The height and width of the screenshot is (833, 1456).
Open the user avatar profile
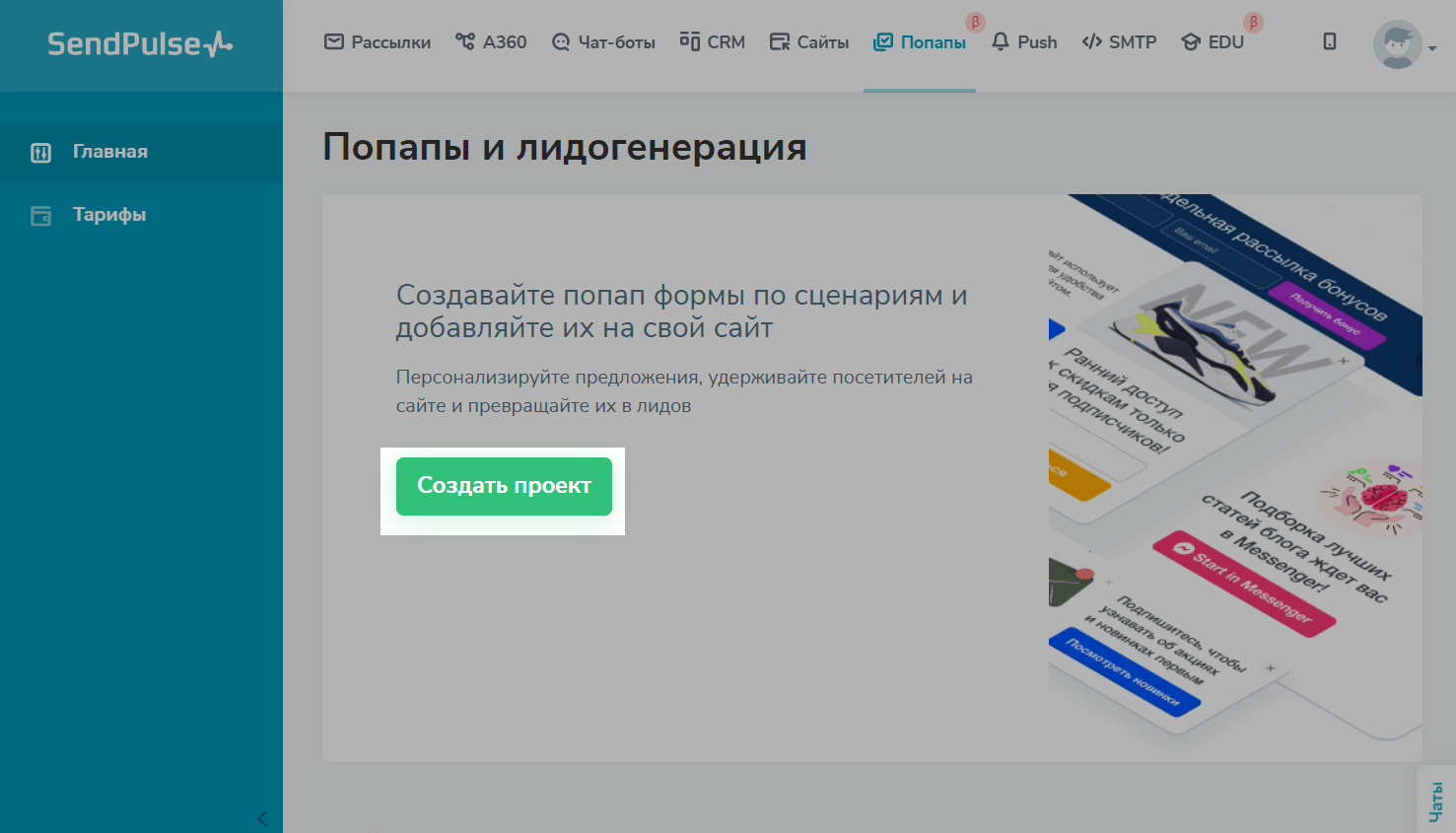point(1397,44)
